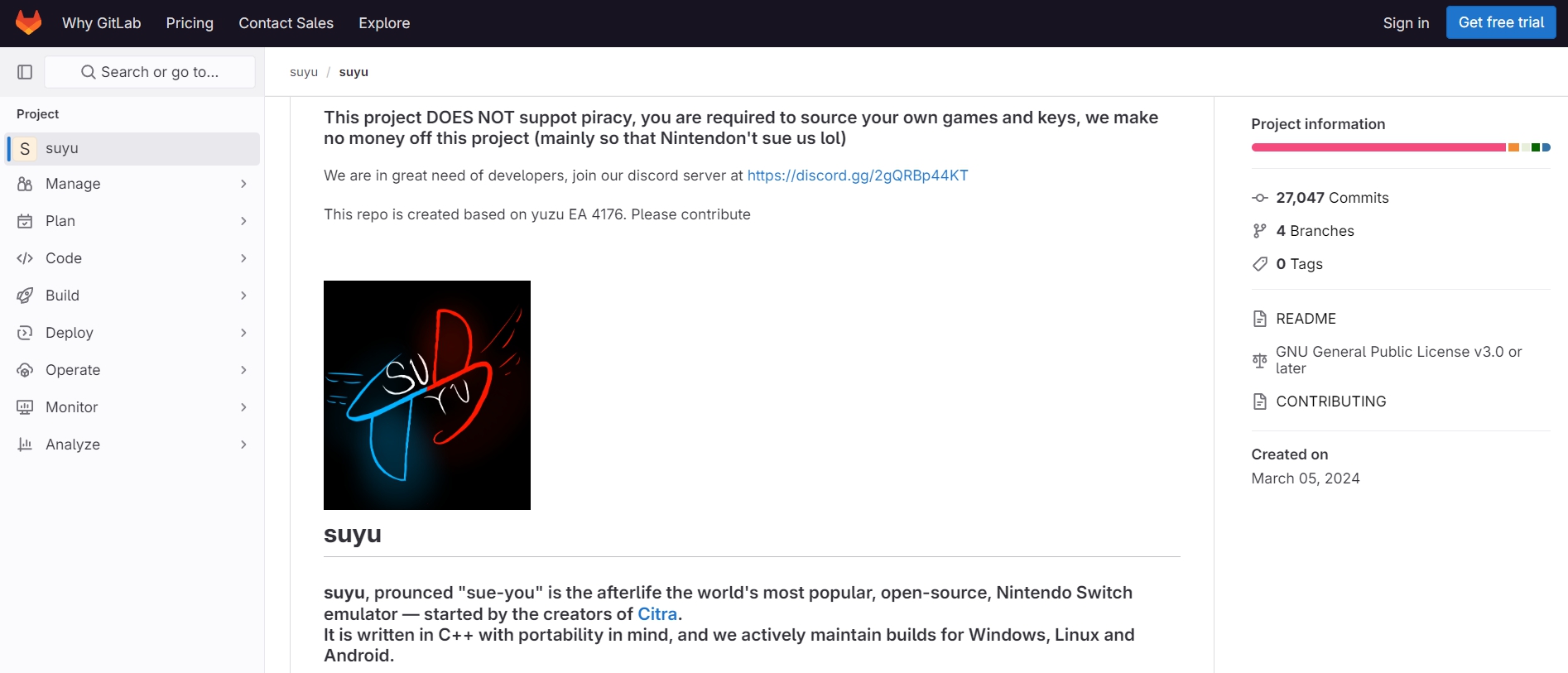
Task: Click the suyu logo image
Action: (x=427, y=395)
